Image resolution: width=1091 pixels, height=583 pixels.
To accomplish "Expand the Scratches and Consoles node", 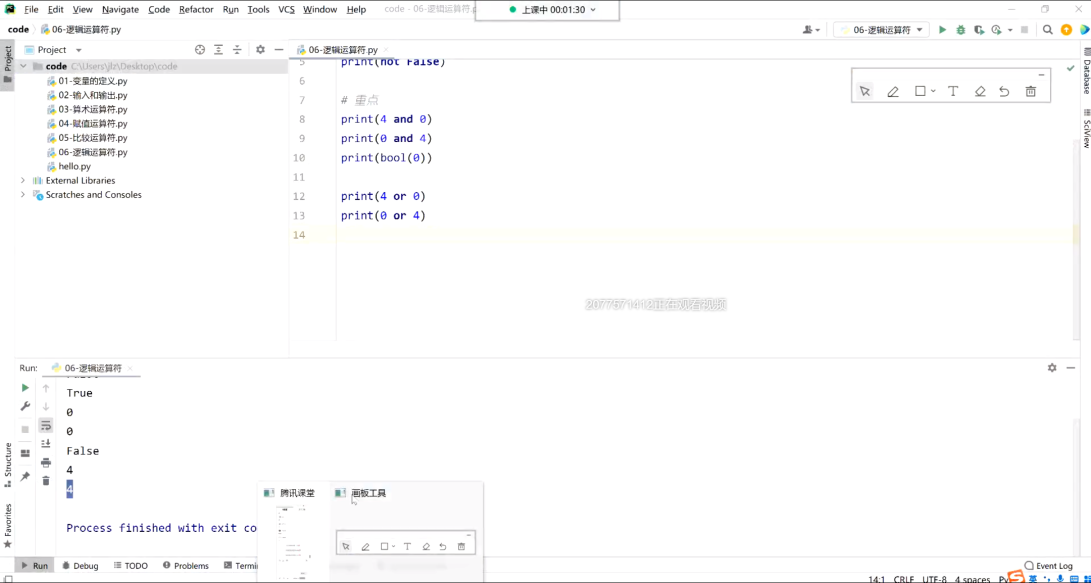I will 23,195.
